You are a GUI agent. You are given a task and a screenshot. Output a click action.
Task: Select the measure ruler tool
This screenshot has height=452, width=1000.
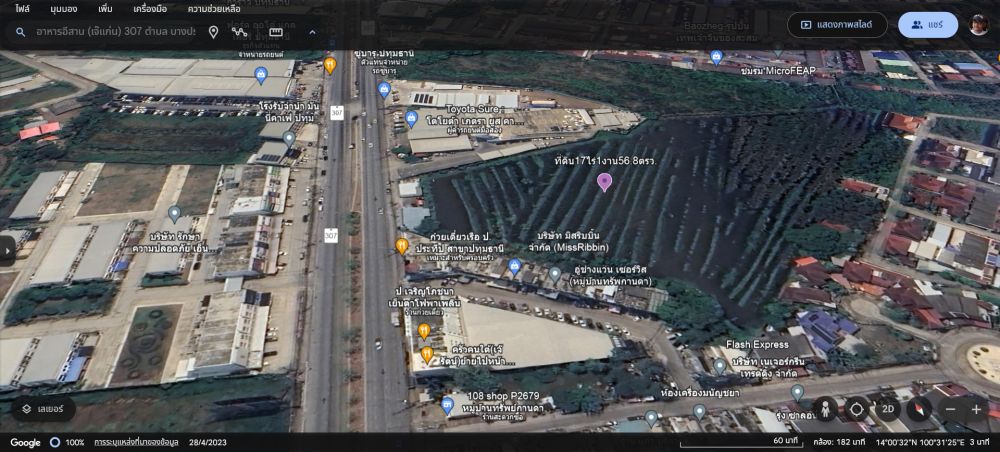coord(276,32)
